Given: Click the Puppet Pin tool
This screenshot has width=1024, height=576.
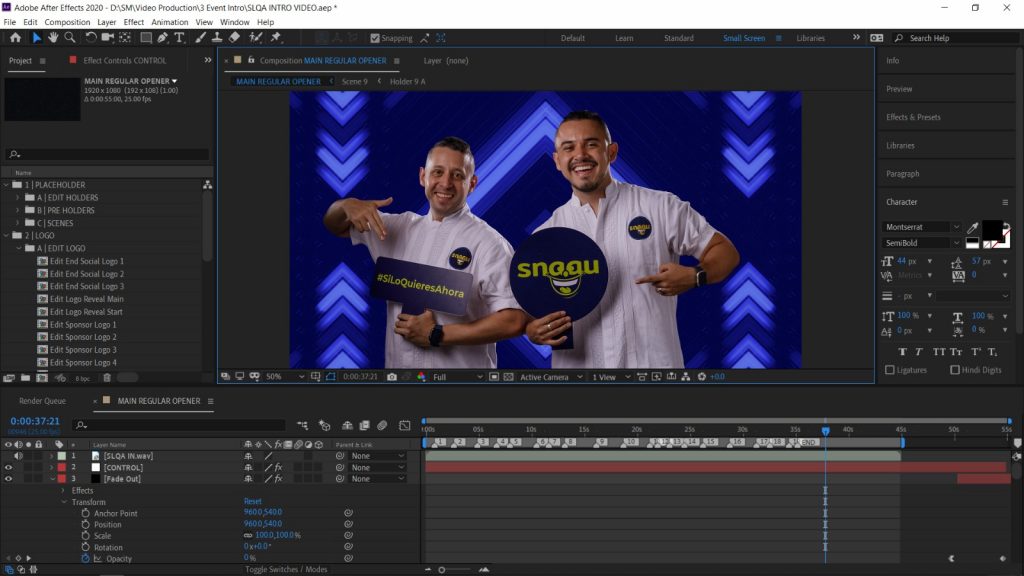Looking at the screenshot, I should click(276, 38).
